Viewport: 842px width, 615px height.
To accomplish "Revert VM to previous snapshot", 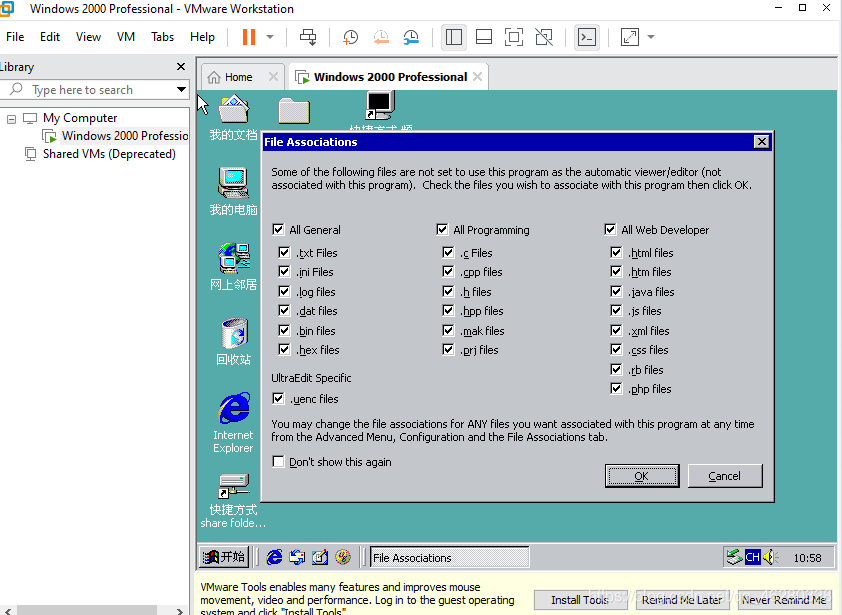I will click(381, 37).
